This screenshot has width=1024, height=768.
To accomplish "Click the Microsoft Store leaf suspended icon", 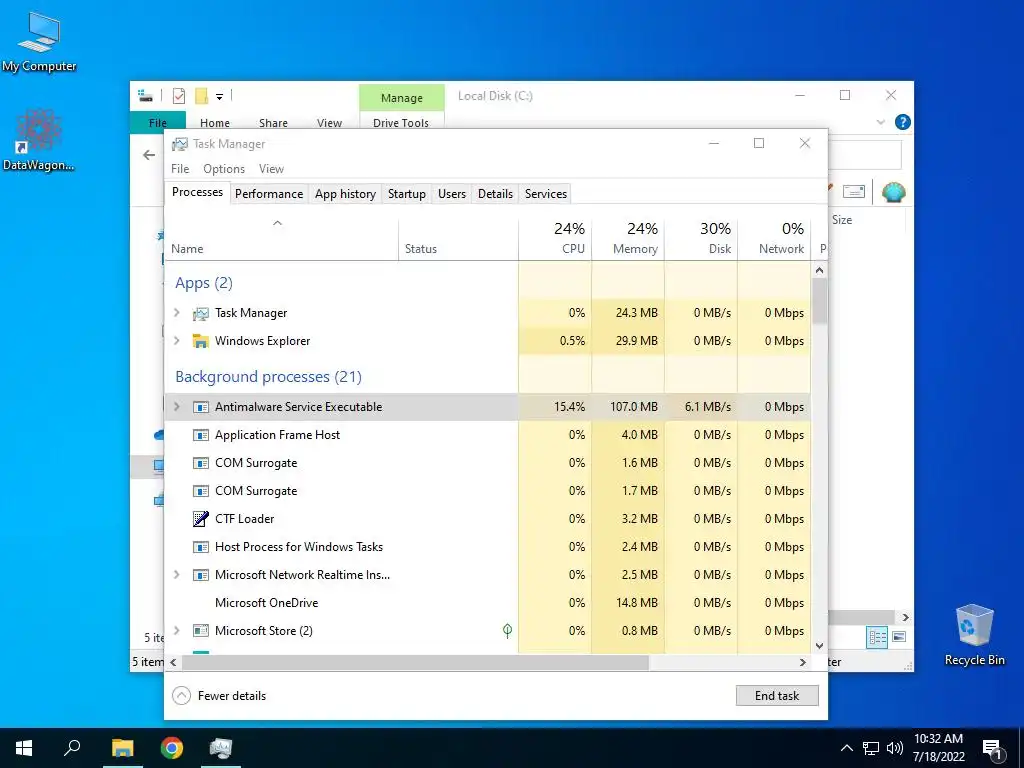I will 507,630.
